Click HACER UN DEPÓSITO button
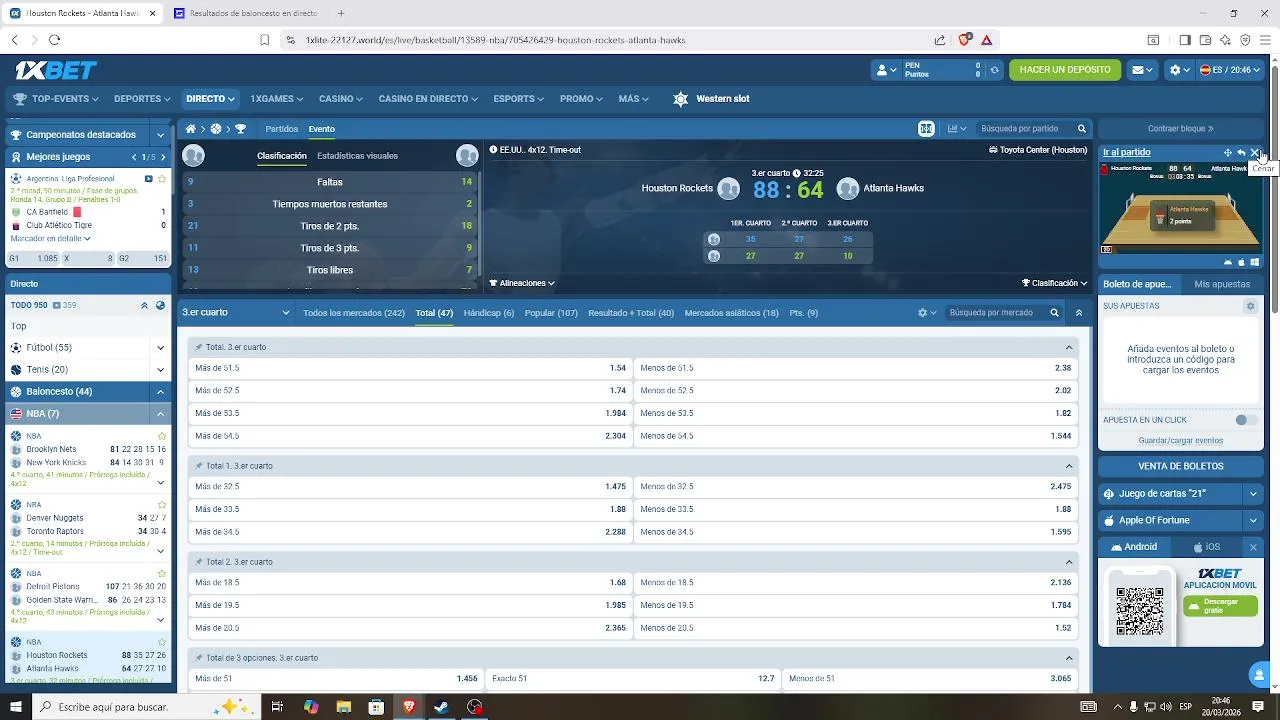Image resolution: width=1280 pixels, height=720 pixels. pyautogui.click(x=1065, y=70)
